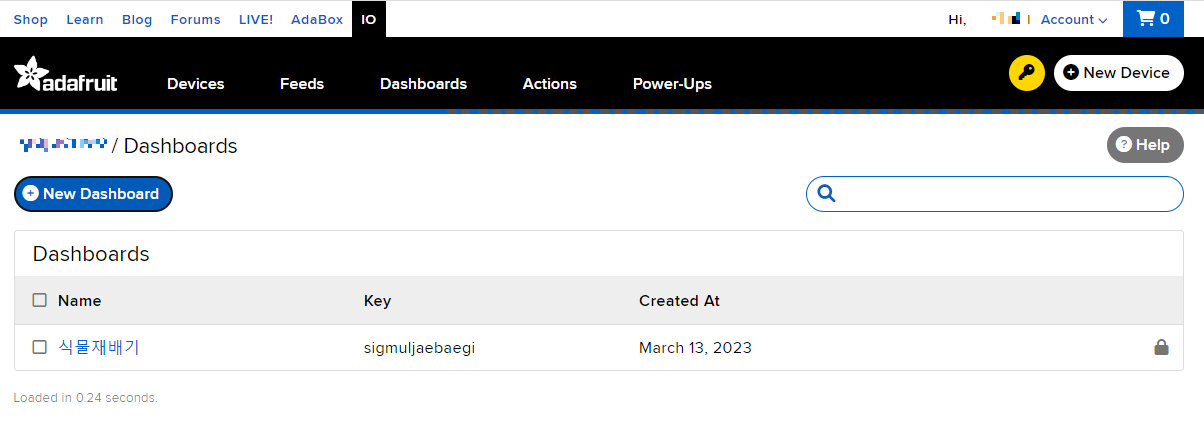
Task: Open the shopping cart
Action: 1153,19
